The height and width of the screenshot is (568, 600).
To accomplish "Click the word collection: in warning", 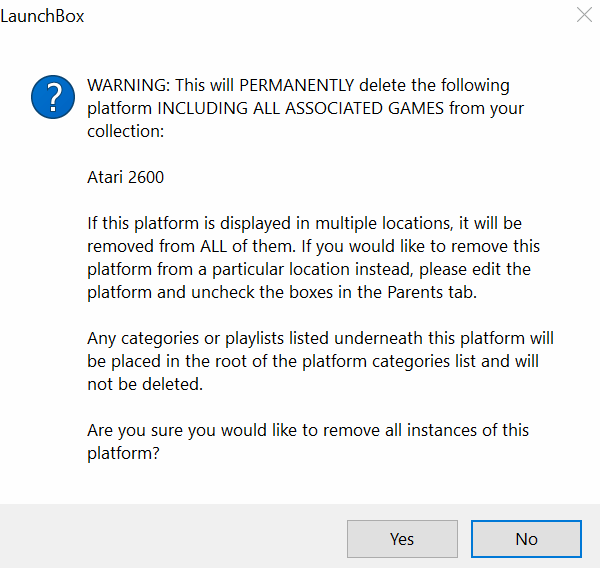I will click(126, 131).
